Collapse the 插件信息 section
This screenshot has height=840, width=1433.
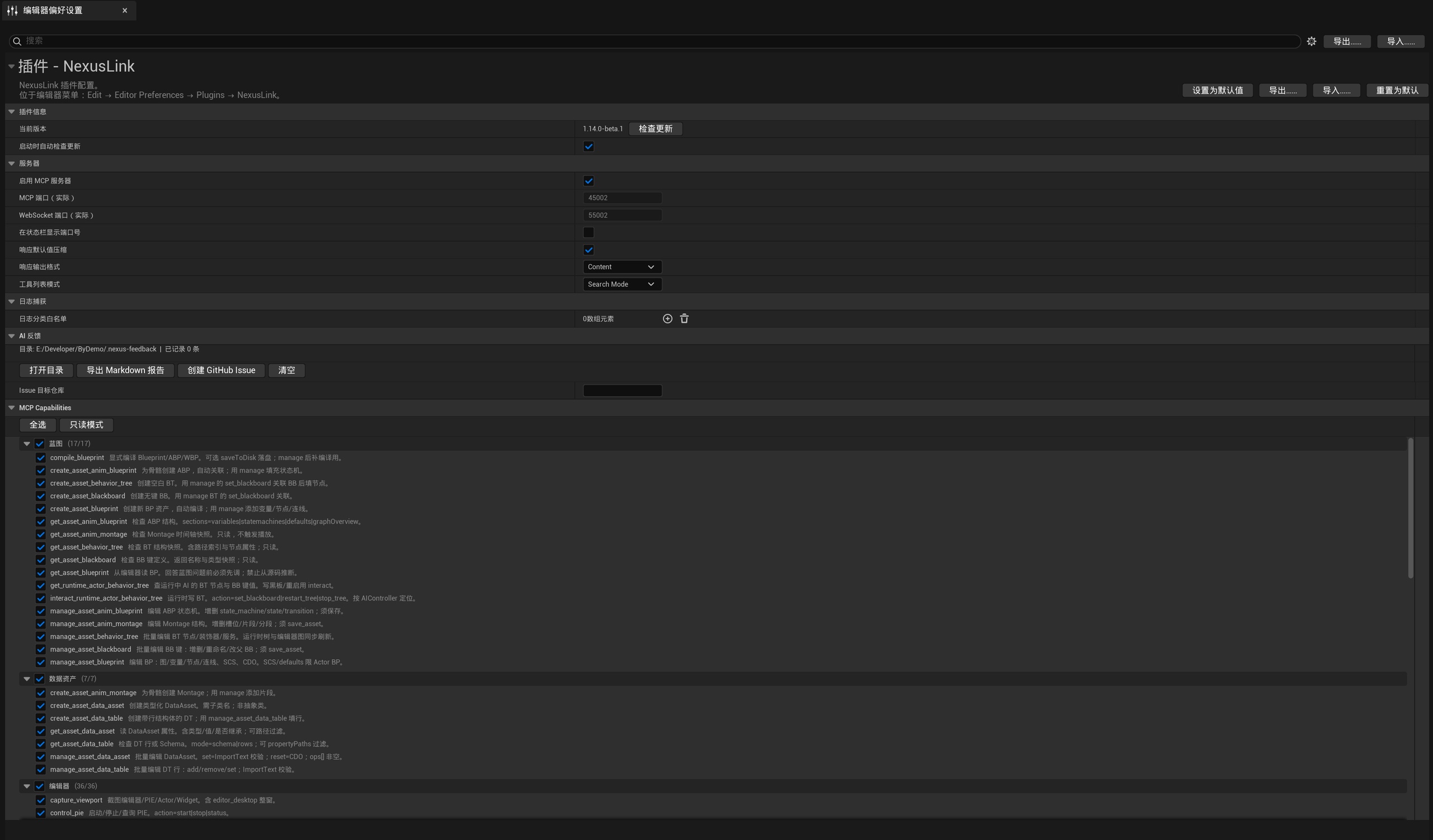pyautogui.click(x=11, y=112)
